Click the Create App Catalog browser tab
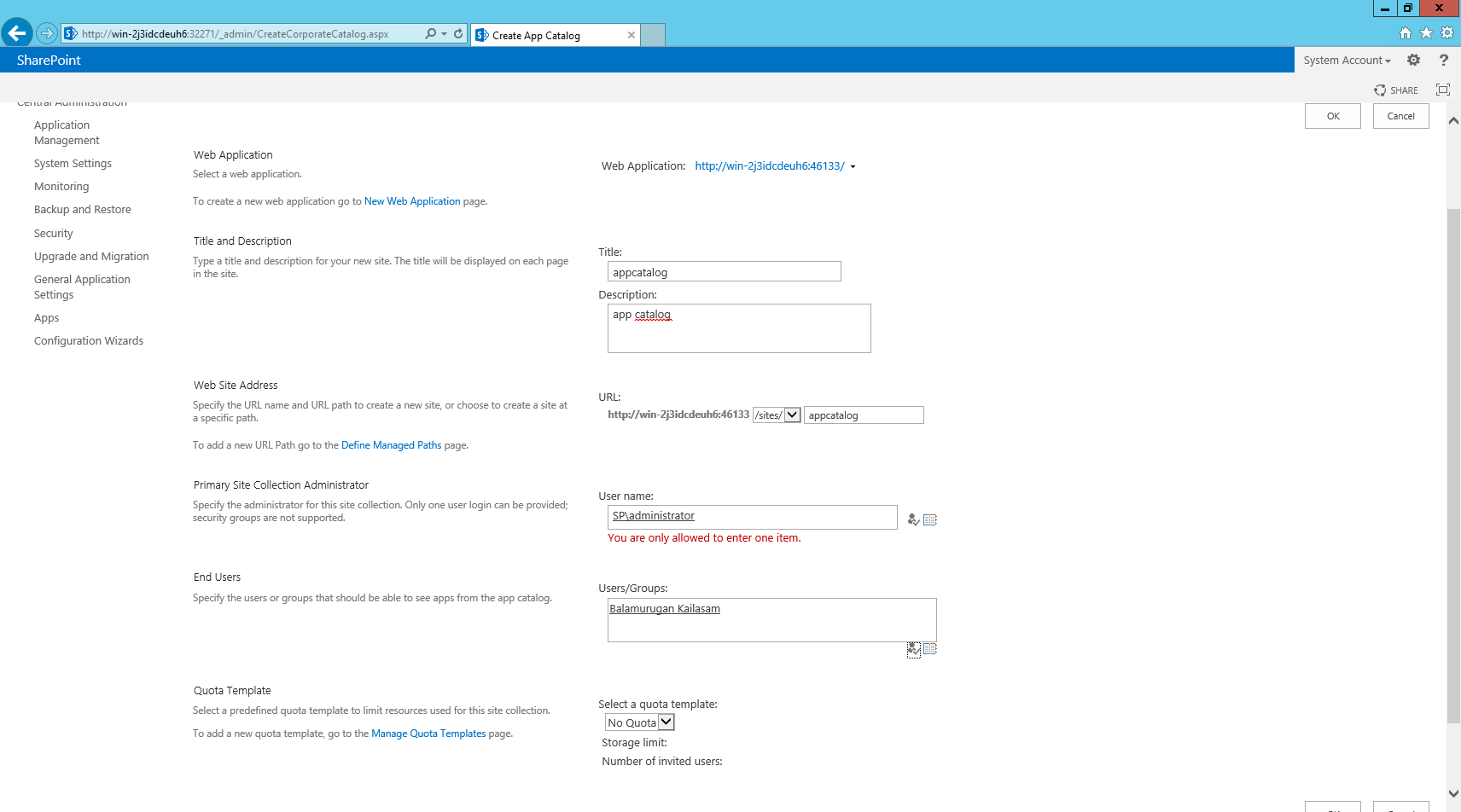The image size is (1461, 812). click(x=555, y=35)
